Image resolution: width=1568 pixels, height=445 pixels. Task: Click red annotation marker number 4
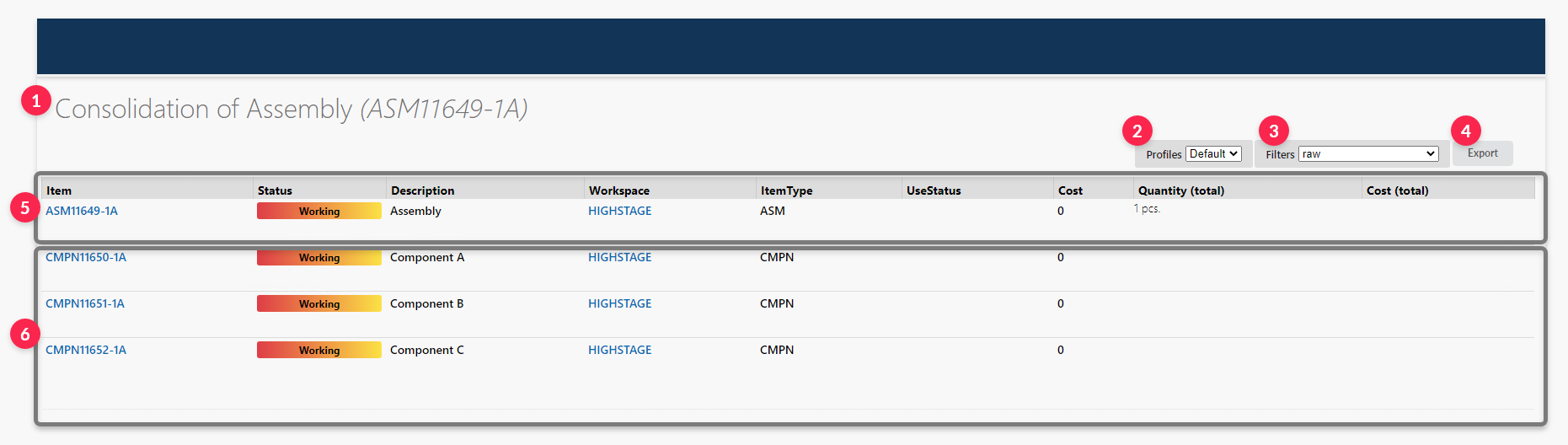1466,131
